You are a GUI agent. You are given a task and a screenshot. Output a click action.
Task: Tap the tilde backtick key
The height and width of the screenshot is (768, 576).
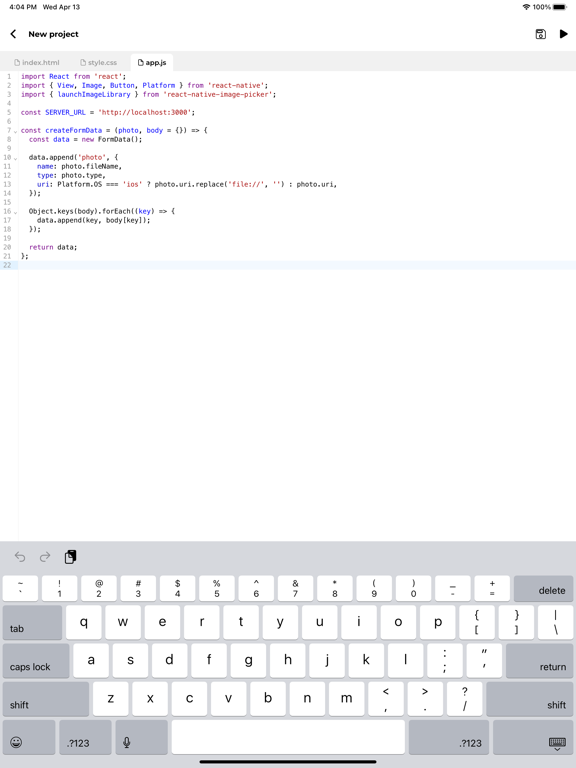coord(20,588)
